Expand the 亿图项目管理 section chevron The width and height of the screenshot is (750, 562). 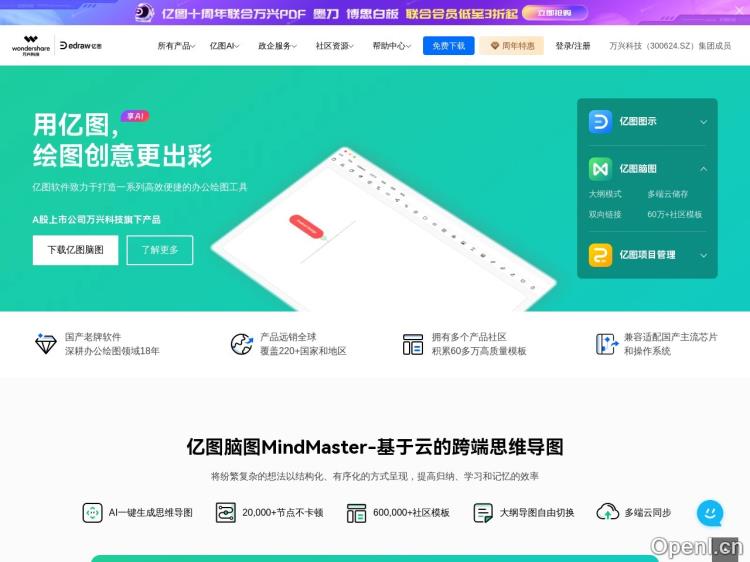point(704,255)
